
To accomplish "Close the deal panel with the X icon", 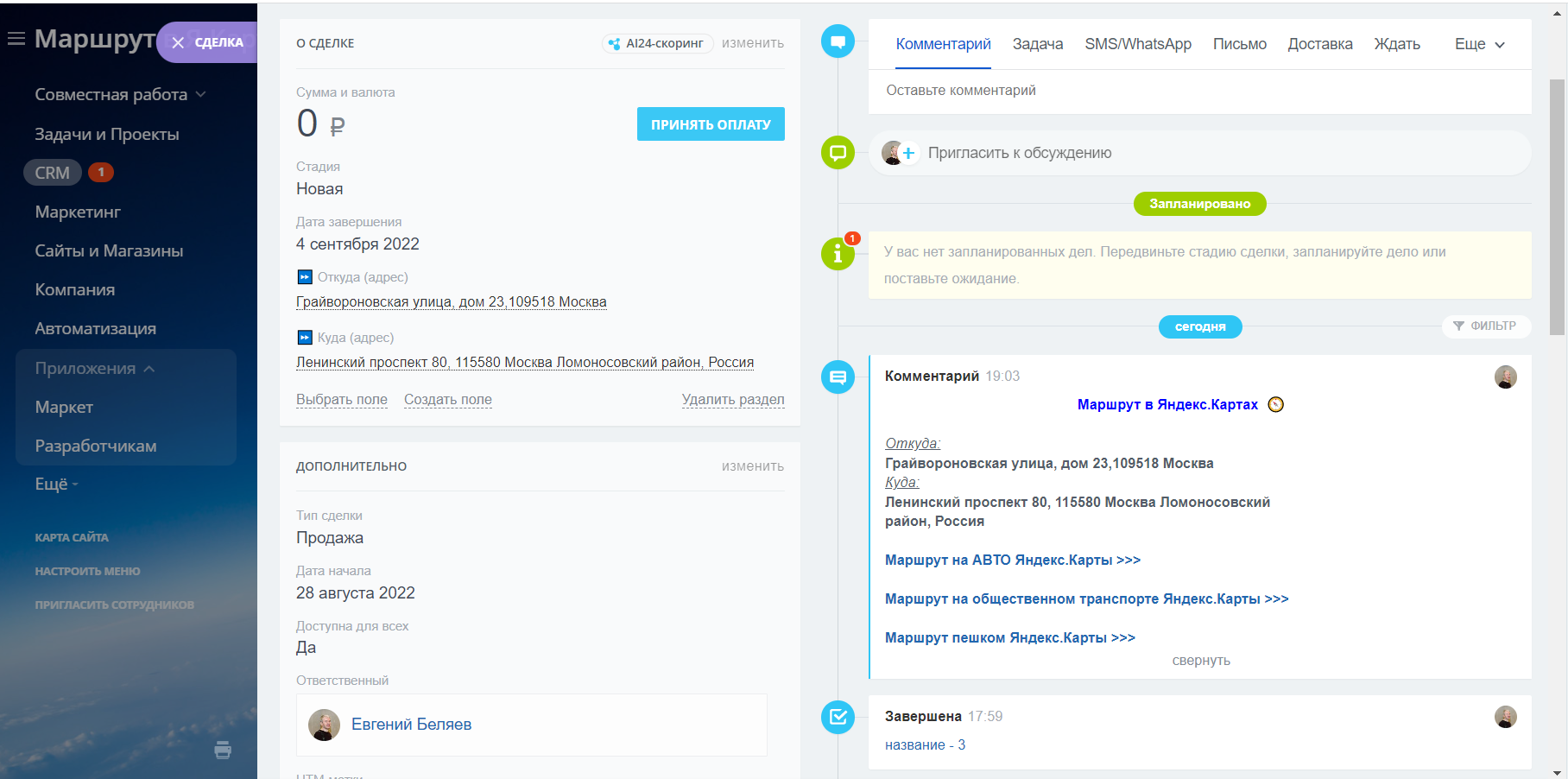I will 178,42.
